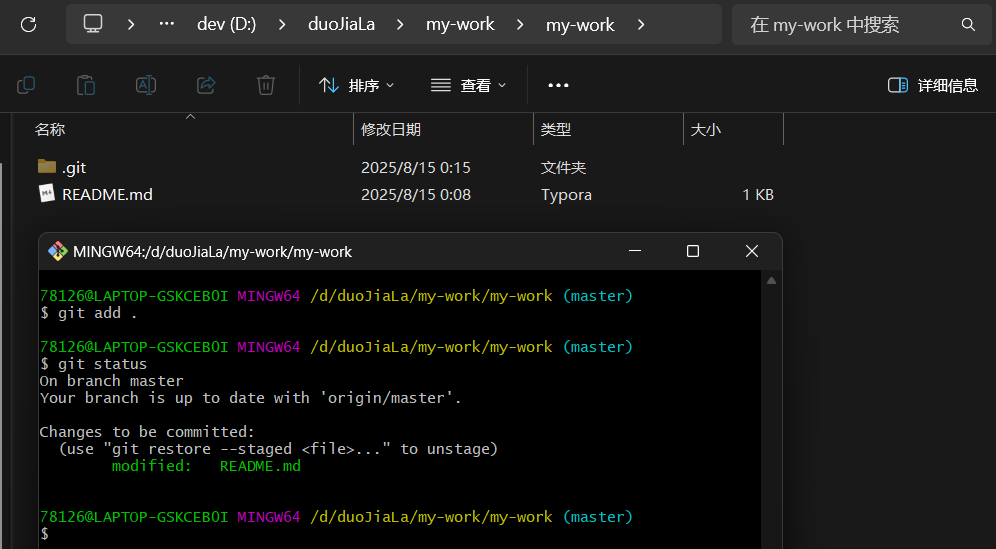Click the MINGW64 terminal title bar text
The height and width of the screenshot is (549, 996).
click(212, 252)
